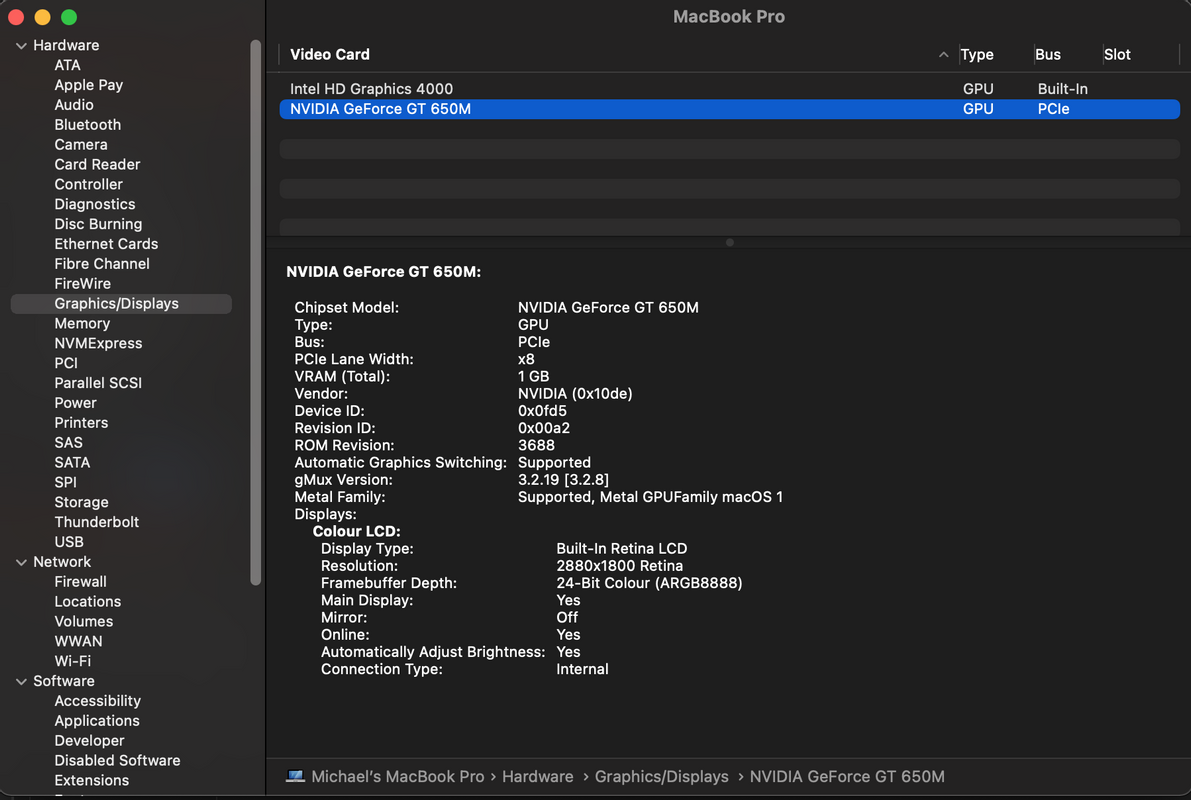Sort by Slot column header
The image size is (1191, 800).
(x=1117, y=55)
